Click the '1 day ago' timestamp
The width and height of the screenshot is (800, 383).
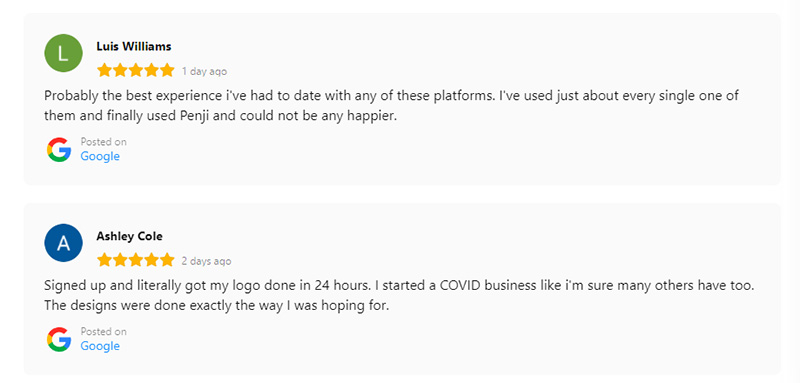coord(205,71)
